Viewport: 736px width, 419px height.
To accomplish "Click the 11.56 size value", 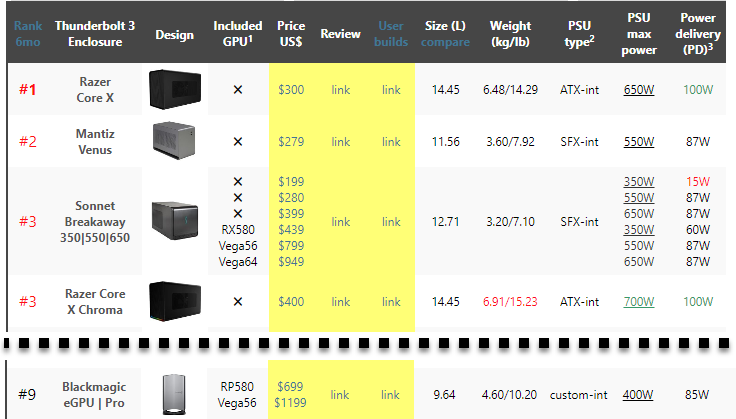I will click(445, 142).
